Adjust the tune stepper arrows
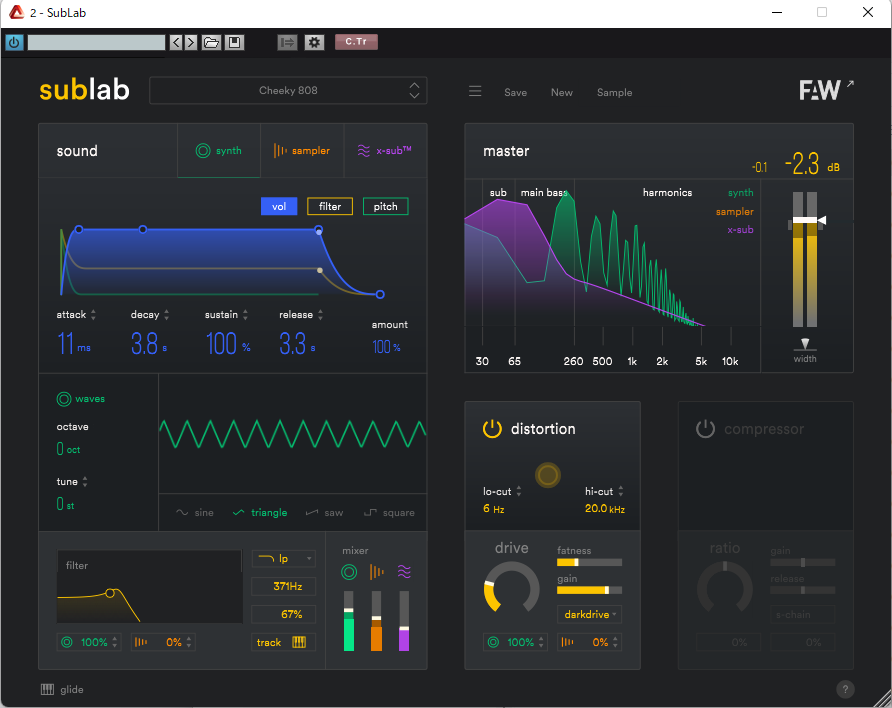892x708 pixels. tap(85, 482)
